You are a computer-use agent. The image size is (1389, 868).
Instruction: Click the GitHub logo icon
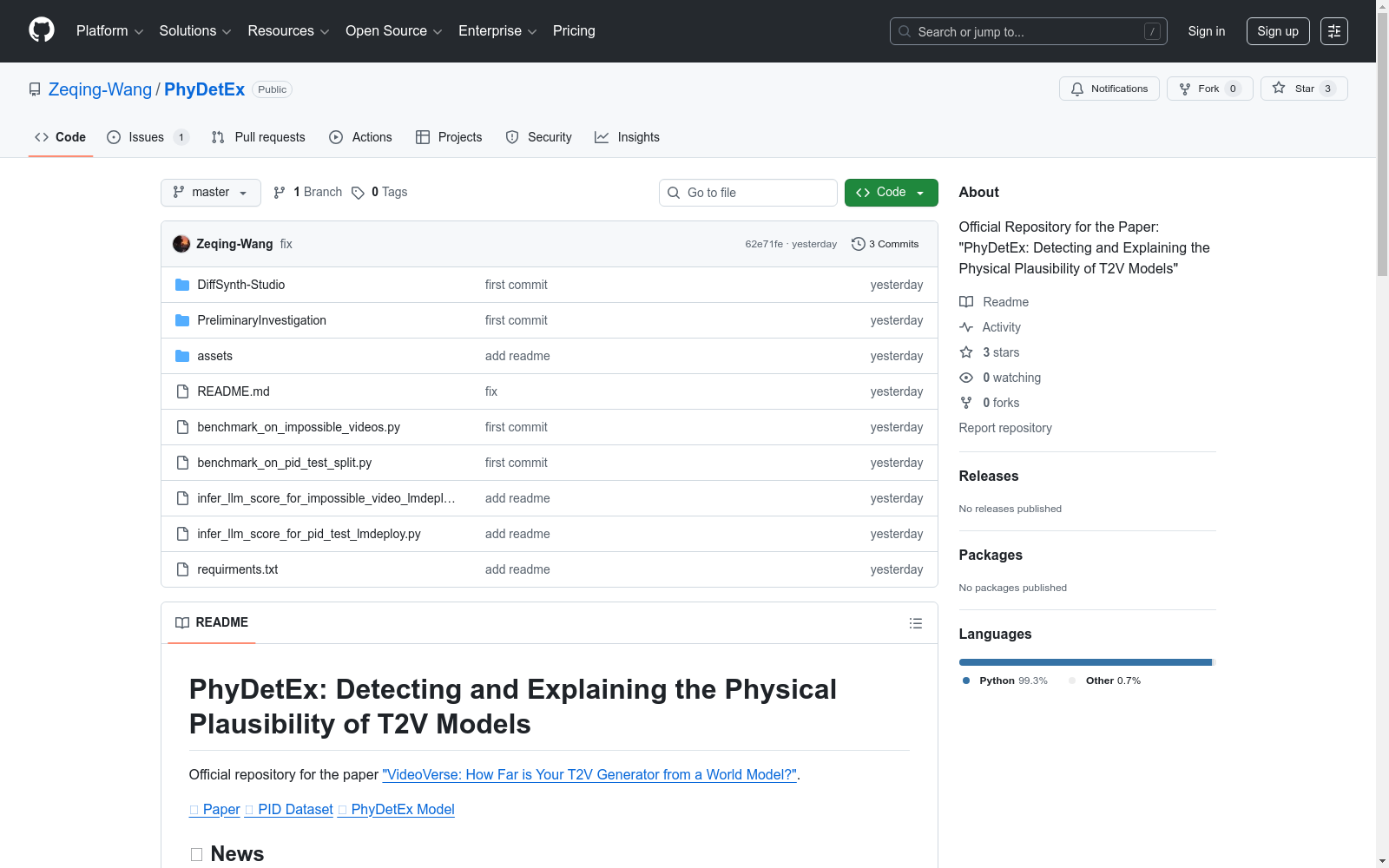click(x=42, y=30)
